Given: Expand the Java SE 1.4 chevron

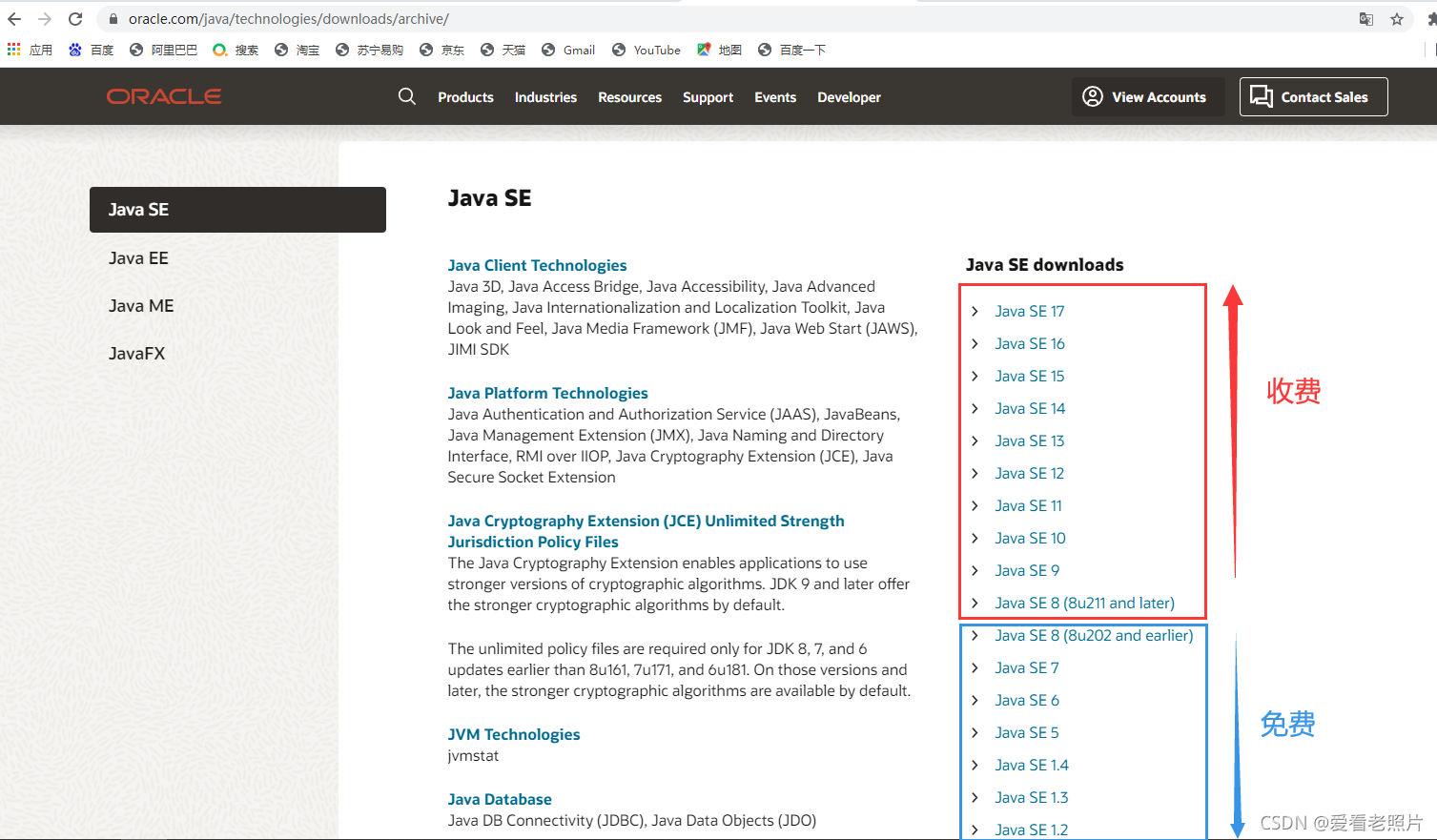Looking at the screenshot, I should 975,765.
